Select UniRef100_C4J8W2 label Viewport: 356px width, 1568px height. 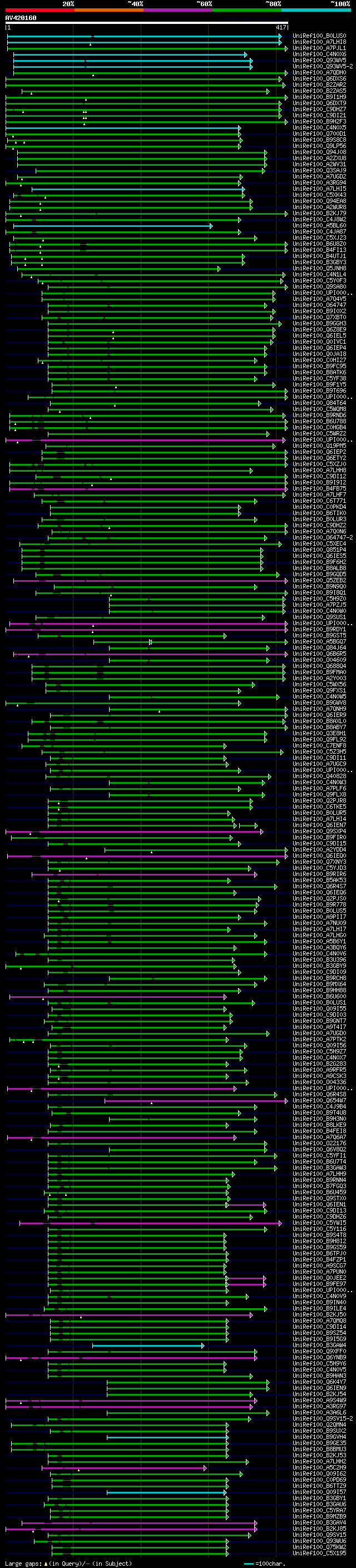(319, 220)
